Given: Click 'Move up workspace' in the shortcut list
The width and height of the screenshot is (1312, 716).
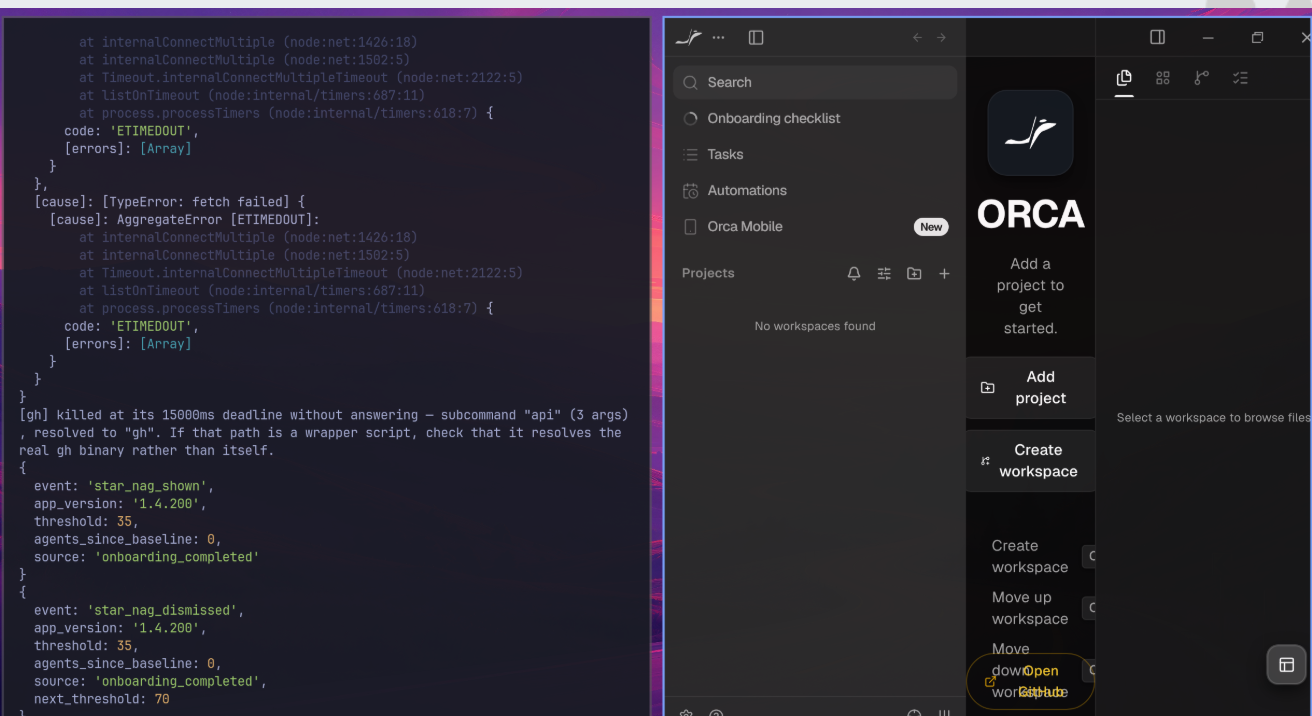Looking at the screenshot, I should pos(1030,608).
